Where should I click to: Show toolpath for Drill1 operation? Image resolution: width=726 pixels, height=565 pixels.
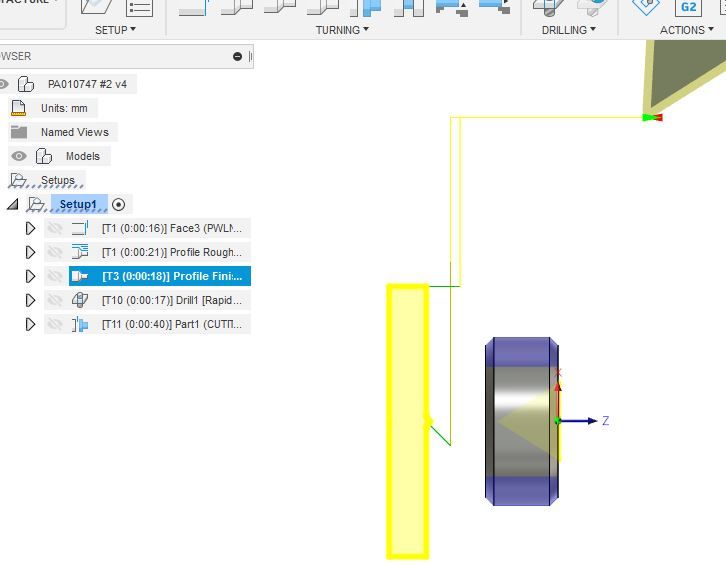(55, 300)
